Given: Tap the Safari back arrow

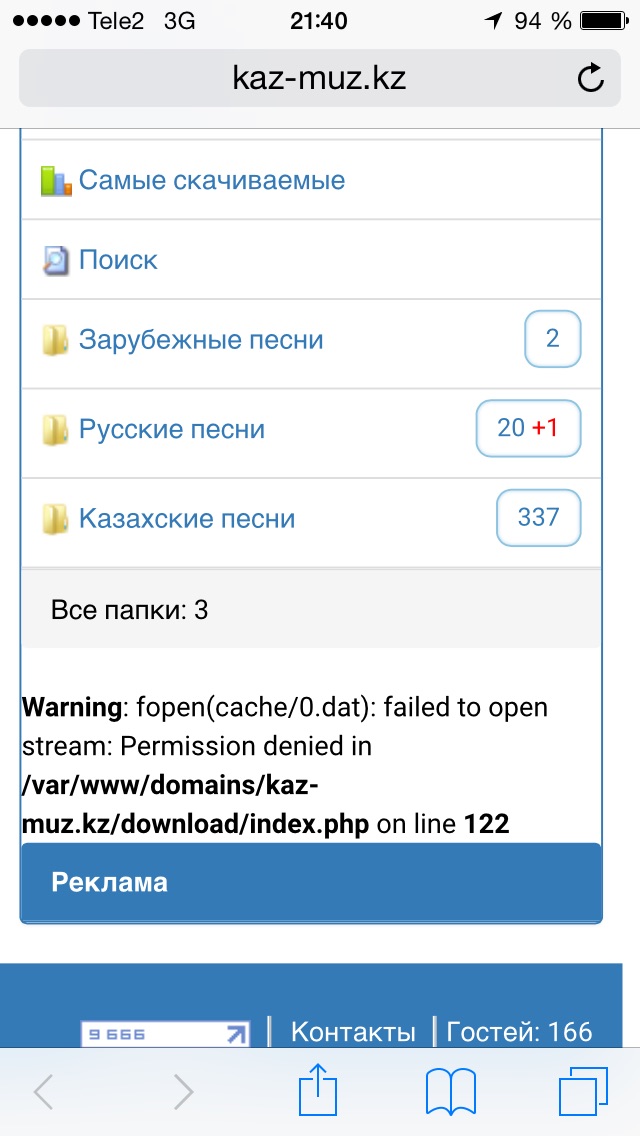Looking at the screenshot, I should 44,1091.
